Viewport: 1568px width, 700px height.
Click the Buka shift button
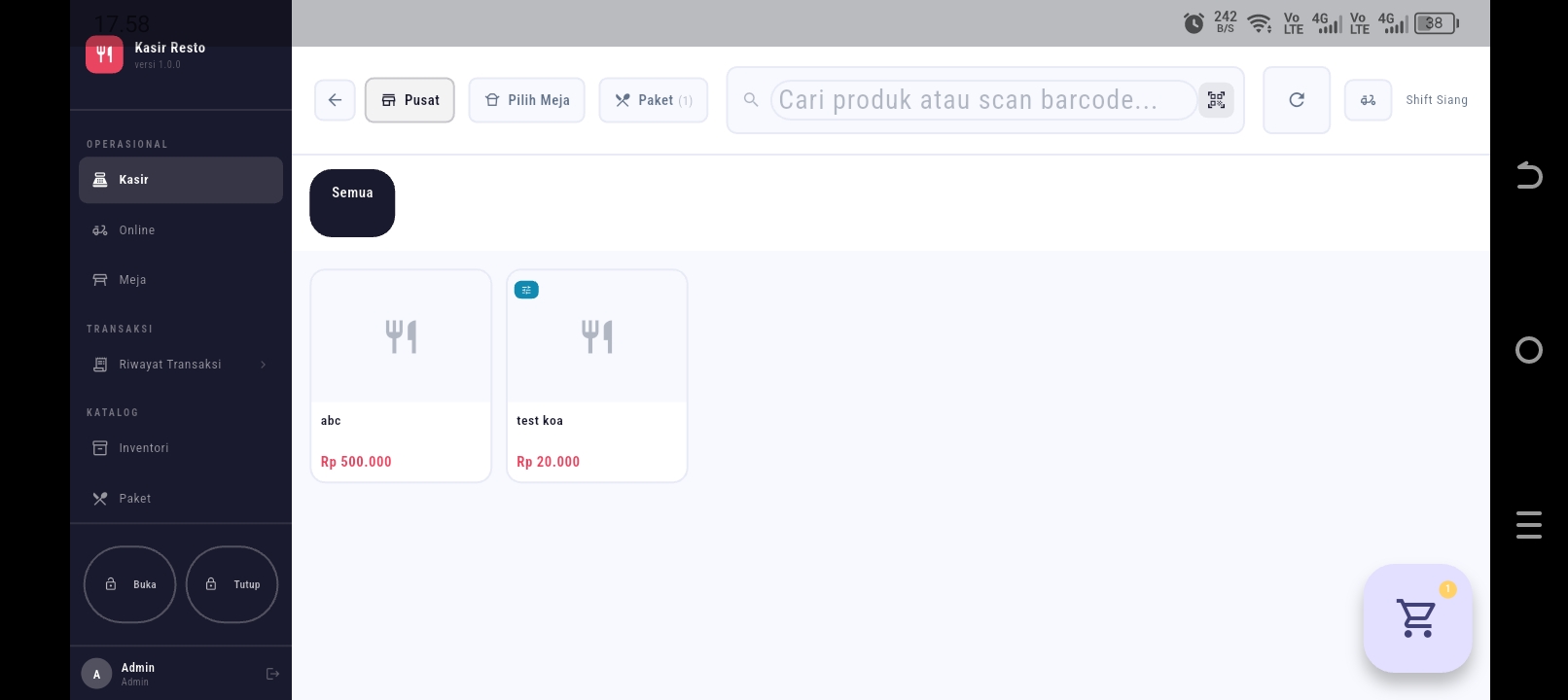click(130, 584)
